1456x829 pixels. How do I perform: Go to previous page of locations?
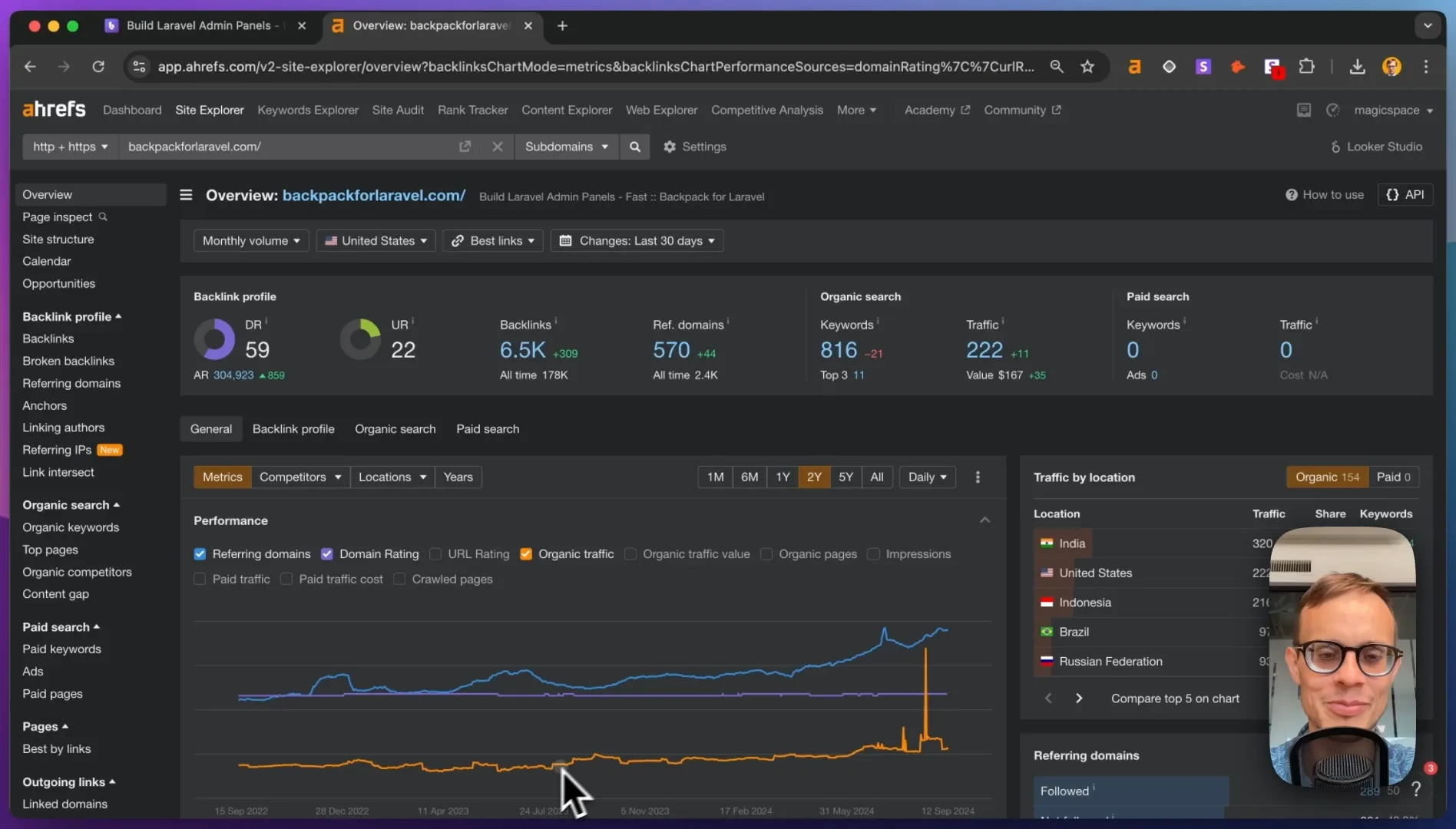[1048, 699]
